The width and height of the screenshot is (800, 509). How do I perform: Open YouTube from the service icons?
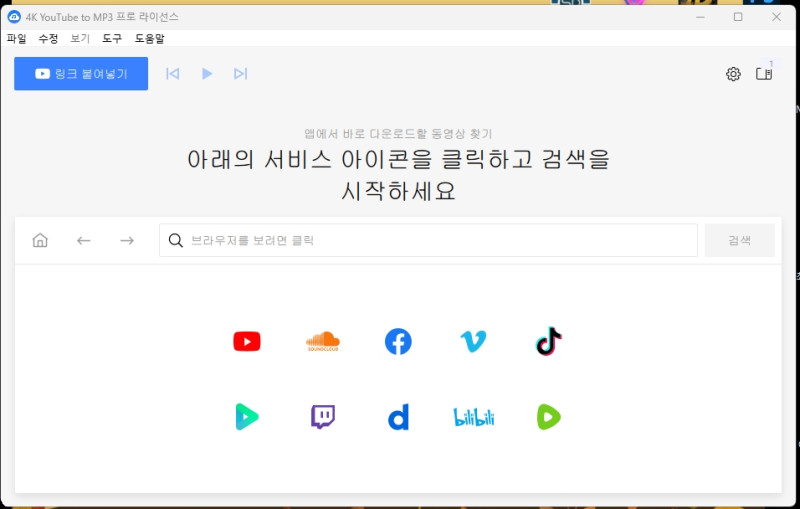tap(246, 342)
